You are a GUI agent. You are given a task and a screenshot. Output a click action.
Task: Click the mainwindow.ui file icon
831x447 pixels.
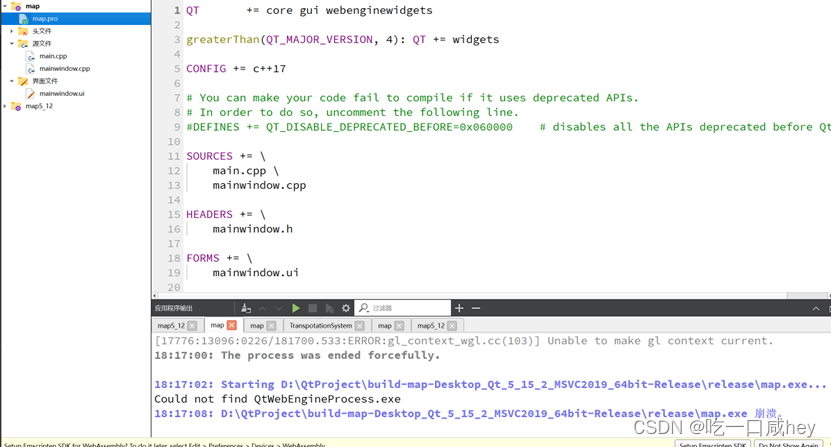coord(31,94)
